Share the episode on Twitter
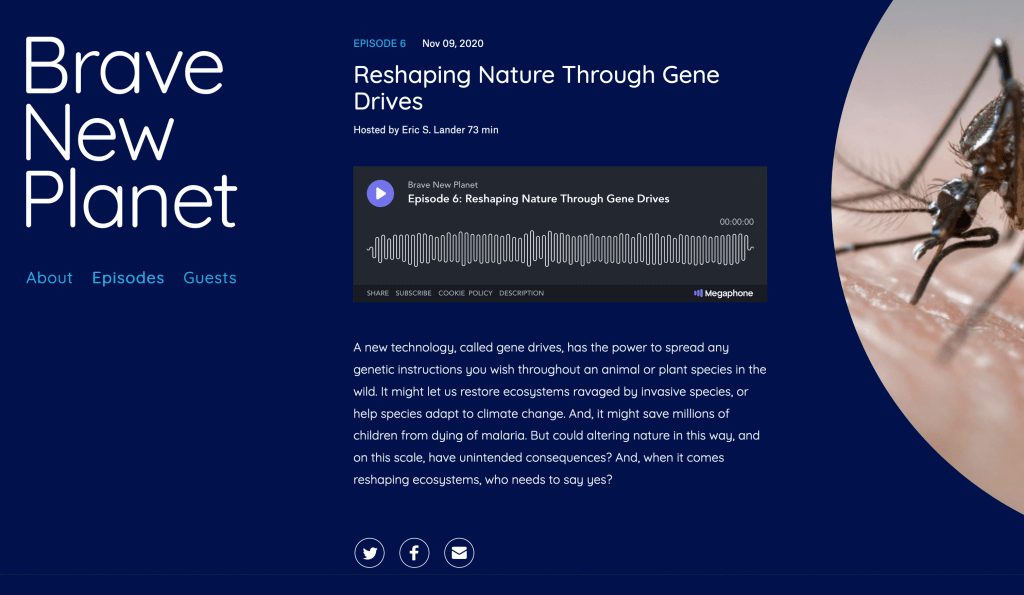Image resolution: width=1024 pixels, height=595 pixels. click(x=370, y=553)
